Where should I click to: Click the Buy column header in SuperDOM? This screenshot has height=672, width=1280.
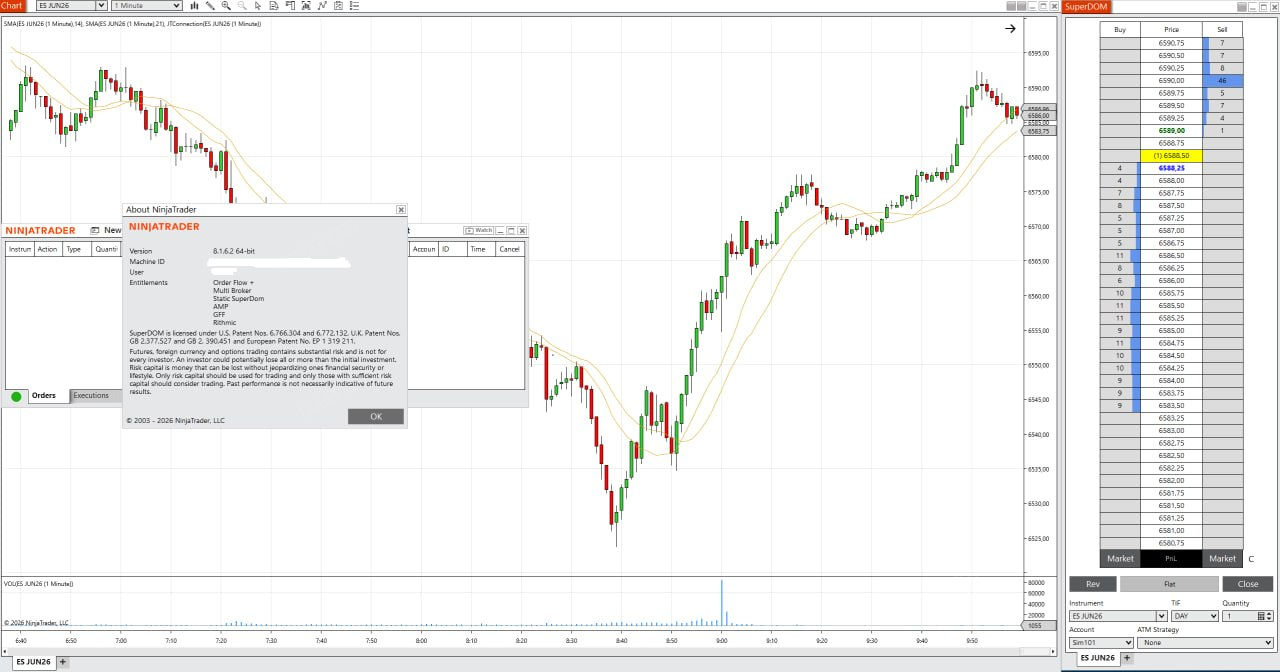click(x=1120, y=30)
